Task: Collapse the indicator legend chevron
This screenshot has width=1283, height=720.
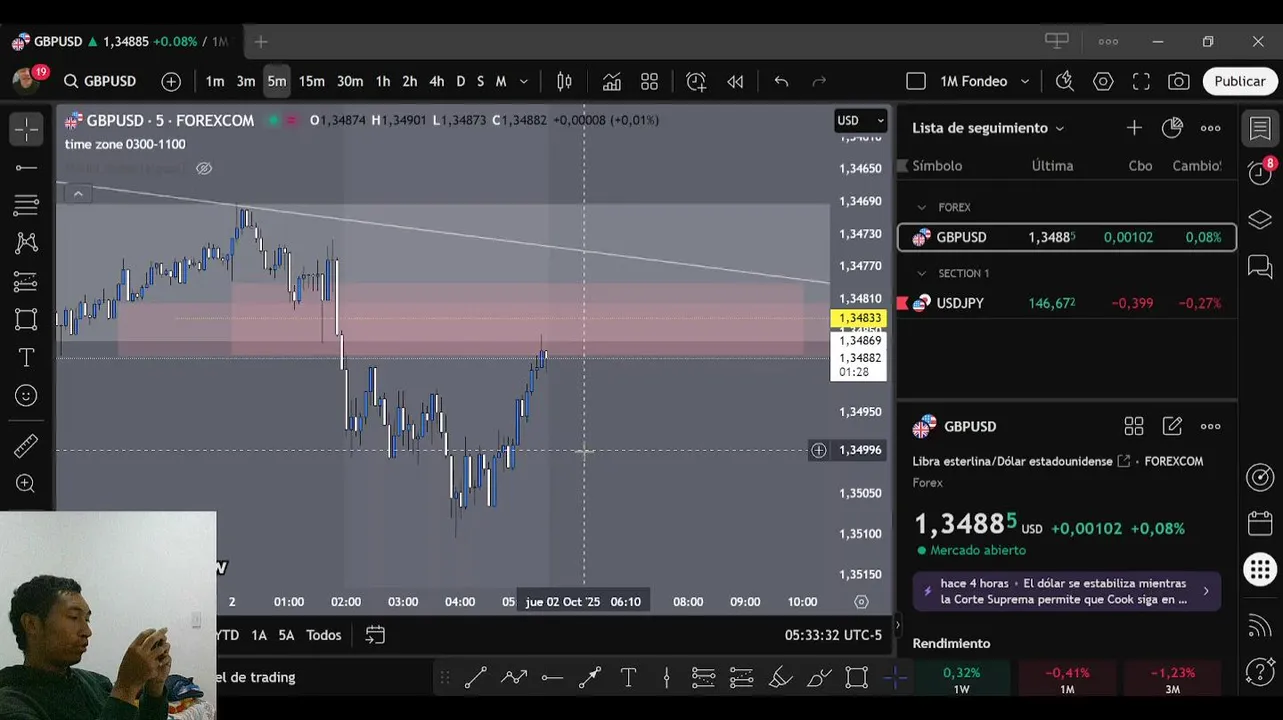Action: 78,193
